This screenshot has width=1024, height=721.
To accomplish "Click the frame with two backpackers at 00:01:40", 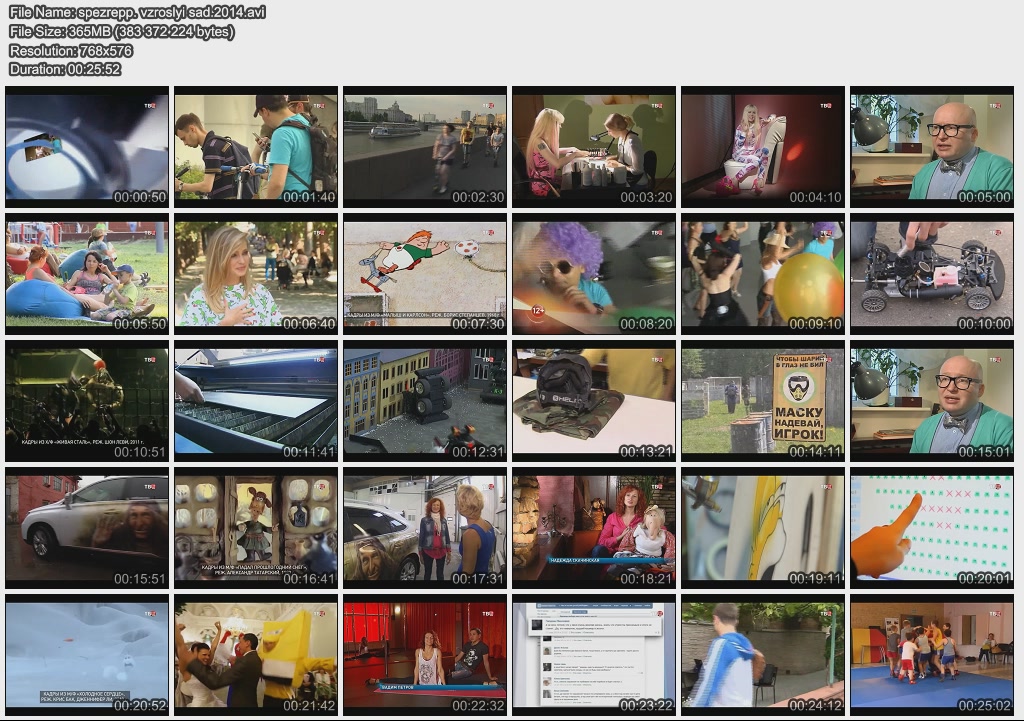I will pyautogui.click(x=256, y=146).
